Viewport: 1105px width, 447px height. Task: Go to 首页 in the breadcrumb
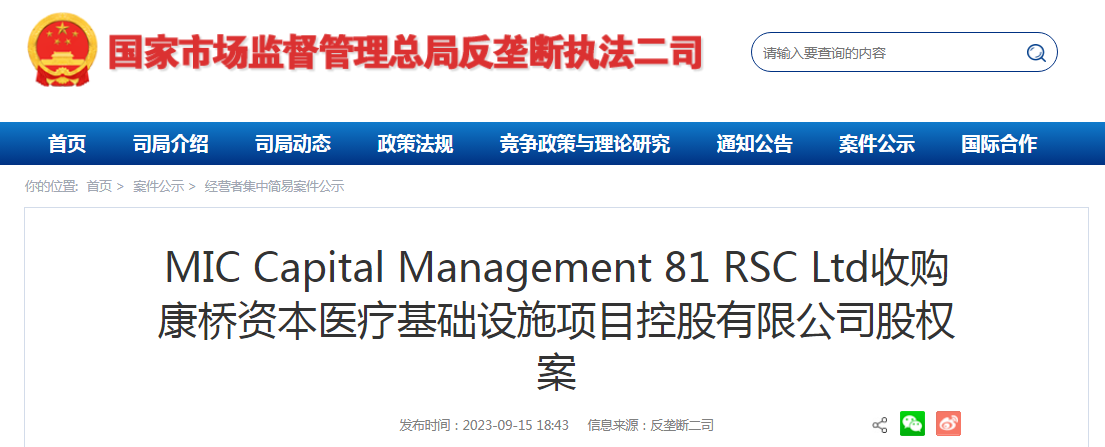(99, 187)
